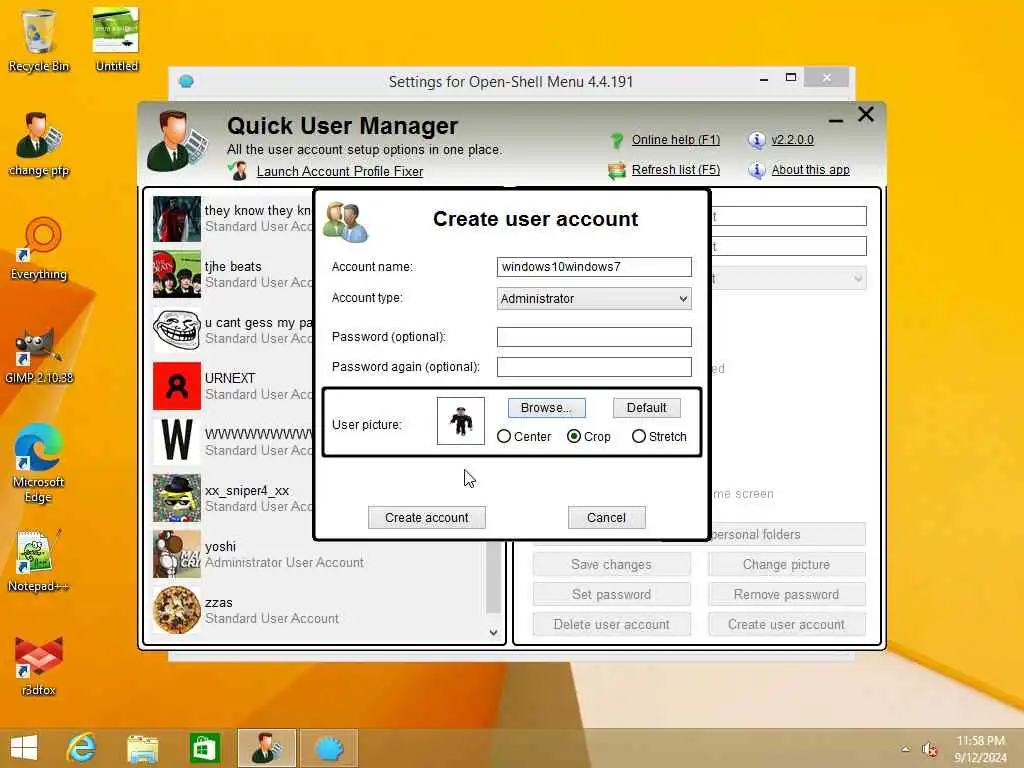The height and width of the screenshot is (768, 1024).
Task: Click the pizza avatar of zzas
Action: pos(177,610)
